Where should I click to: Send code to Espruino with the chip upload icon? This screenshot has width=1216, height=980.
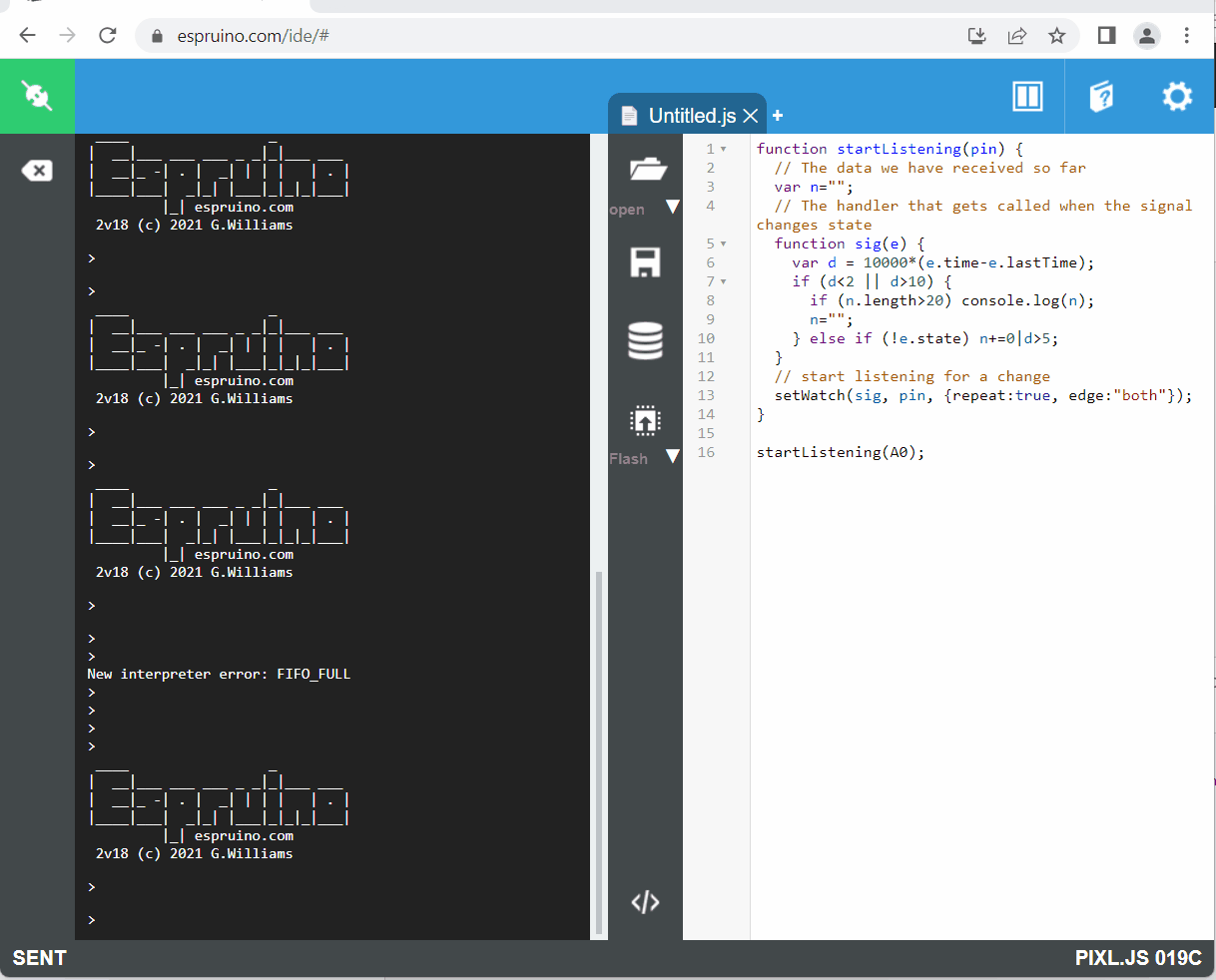pyautogui.click(x=645, y=420)
